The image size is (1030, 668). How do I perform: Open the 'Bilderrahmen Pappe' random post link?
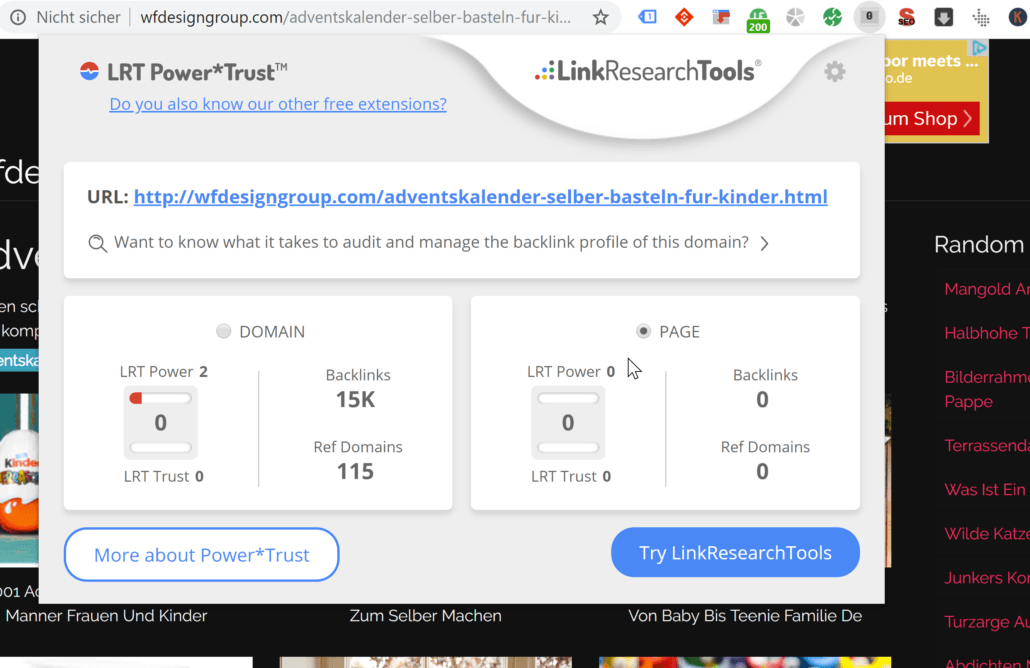987,390
